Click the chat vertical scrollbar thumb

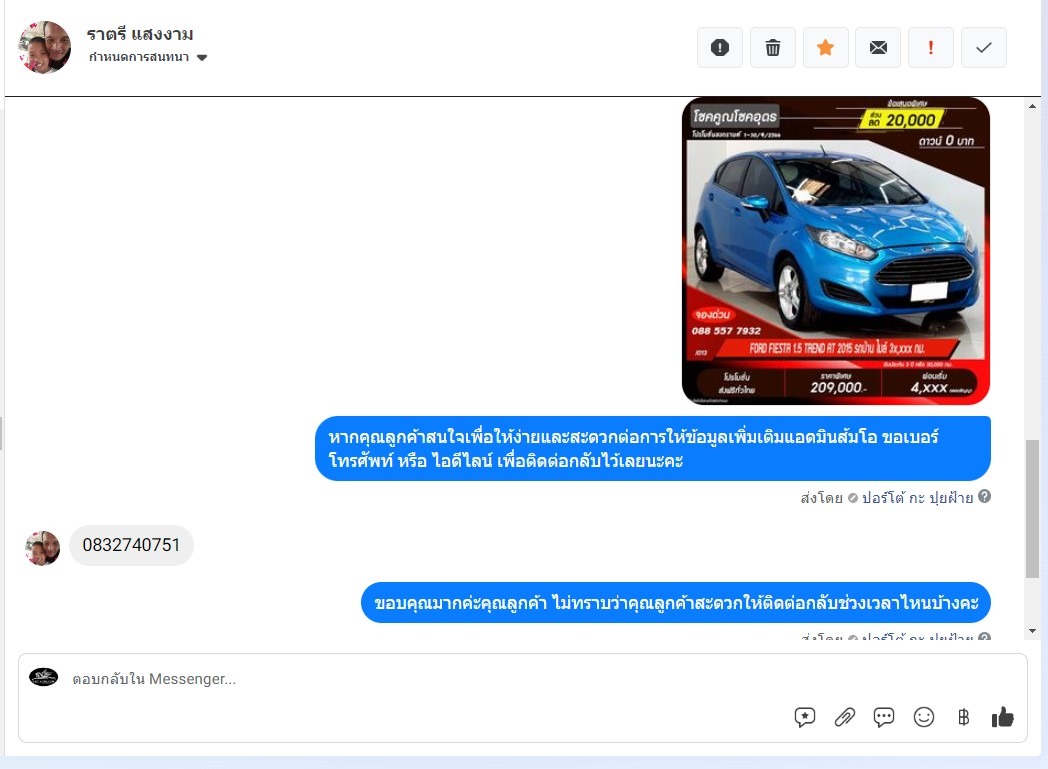tap(1033, 508)
